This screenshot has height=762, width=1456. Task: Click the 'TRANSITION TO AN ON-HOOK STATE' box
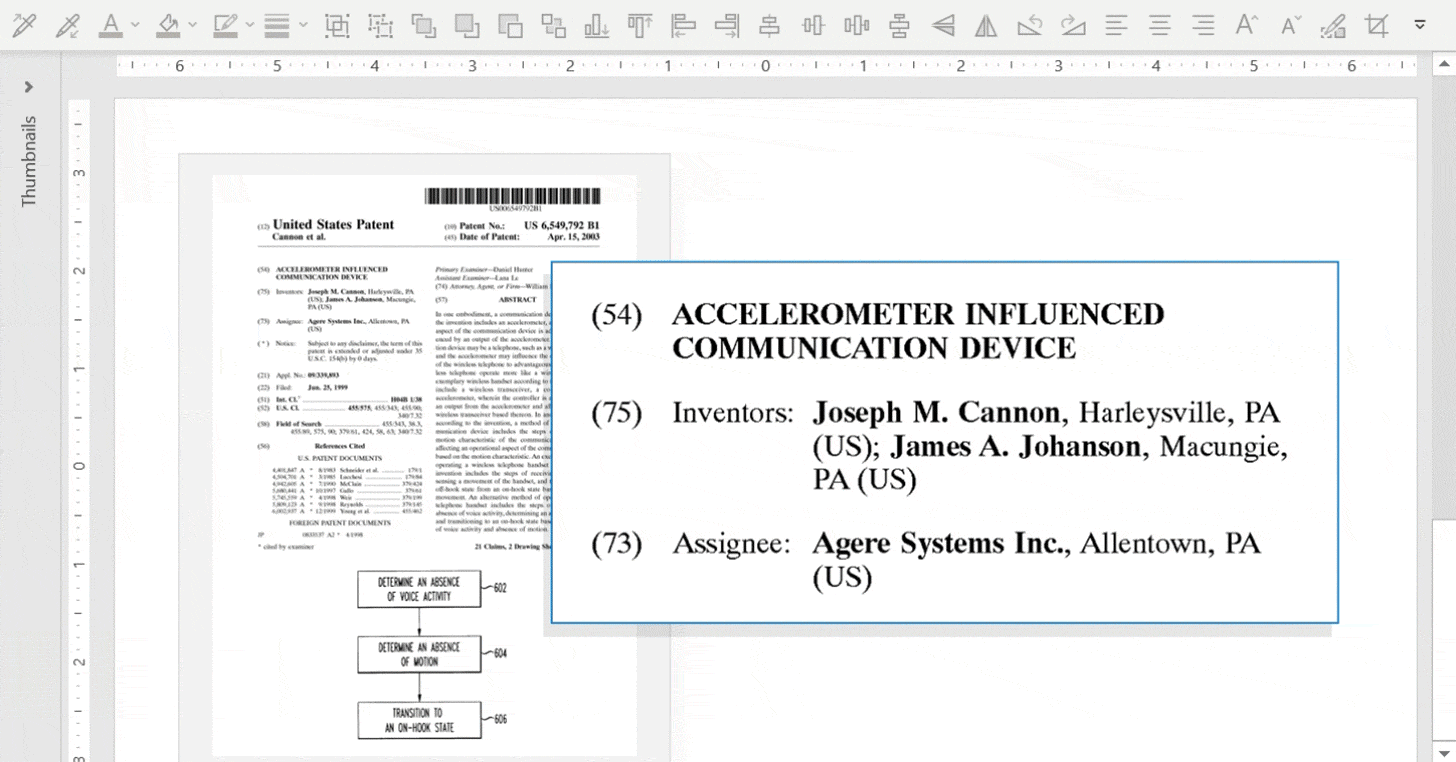coord(419,720)
